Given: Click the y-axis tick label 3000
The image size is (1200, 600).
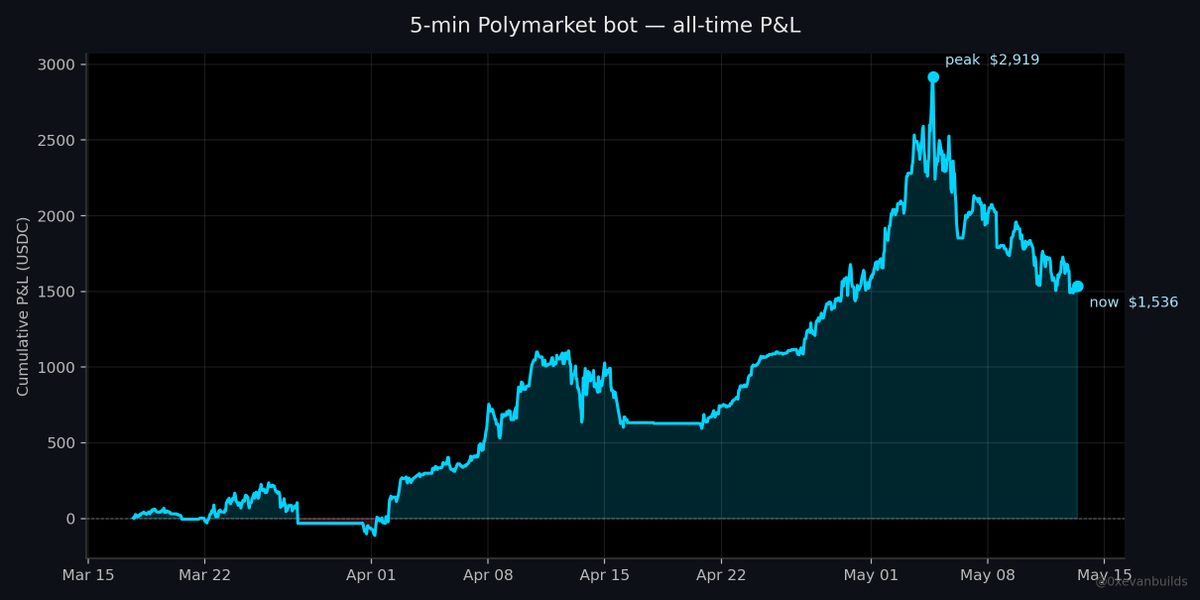Looking at the screenshot, I should (58, 65).
